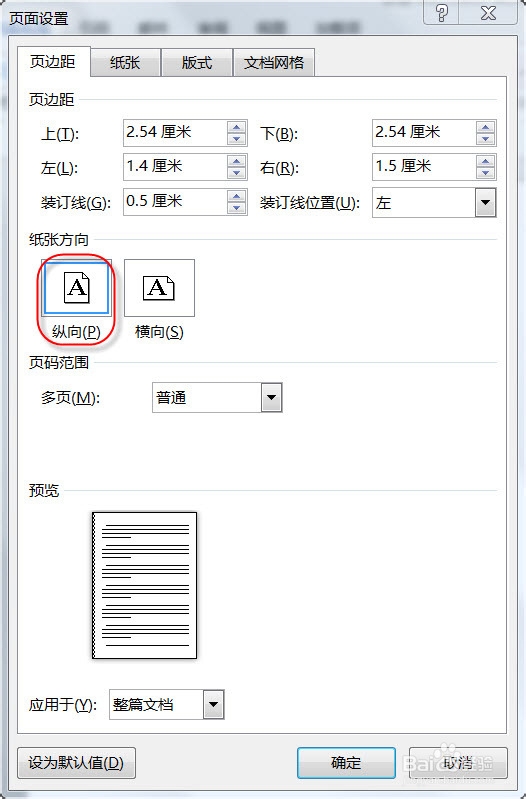Select the landscape (横向) orientation icon

[159, 288]
